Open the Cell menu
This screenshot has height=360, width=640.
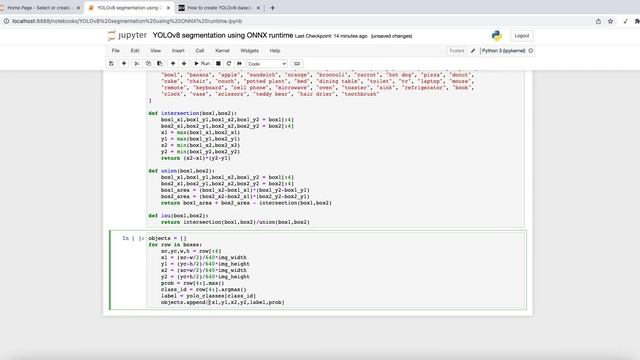pos(200,51)
